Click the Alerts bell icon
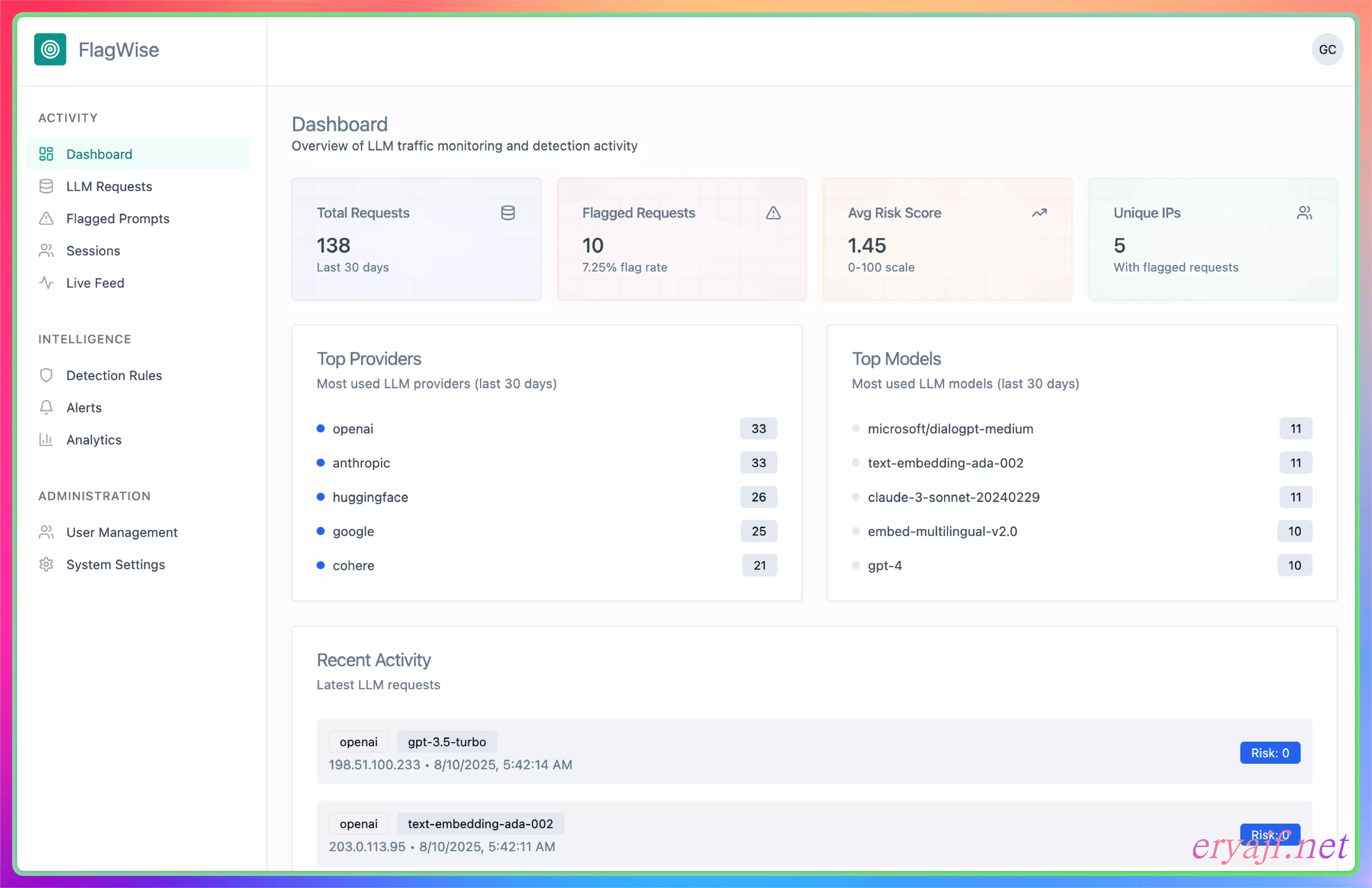The height and width of the screenshot is (888, 1372). click(46, 408)
